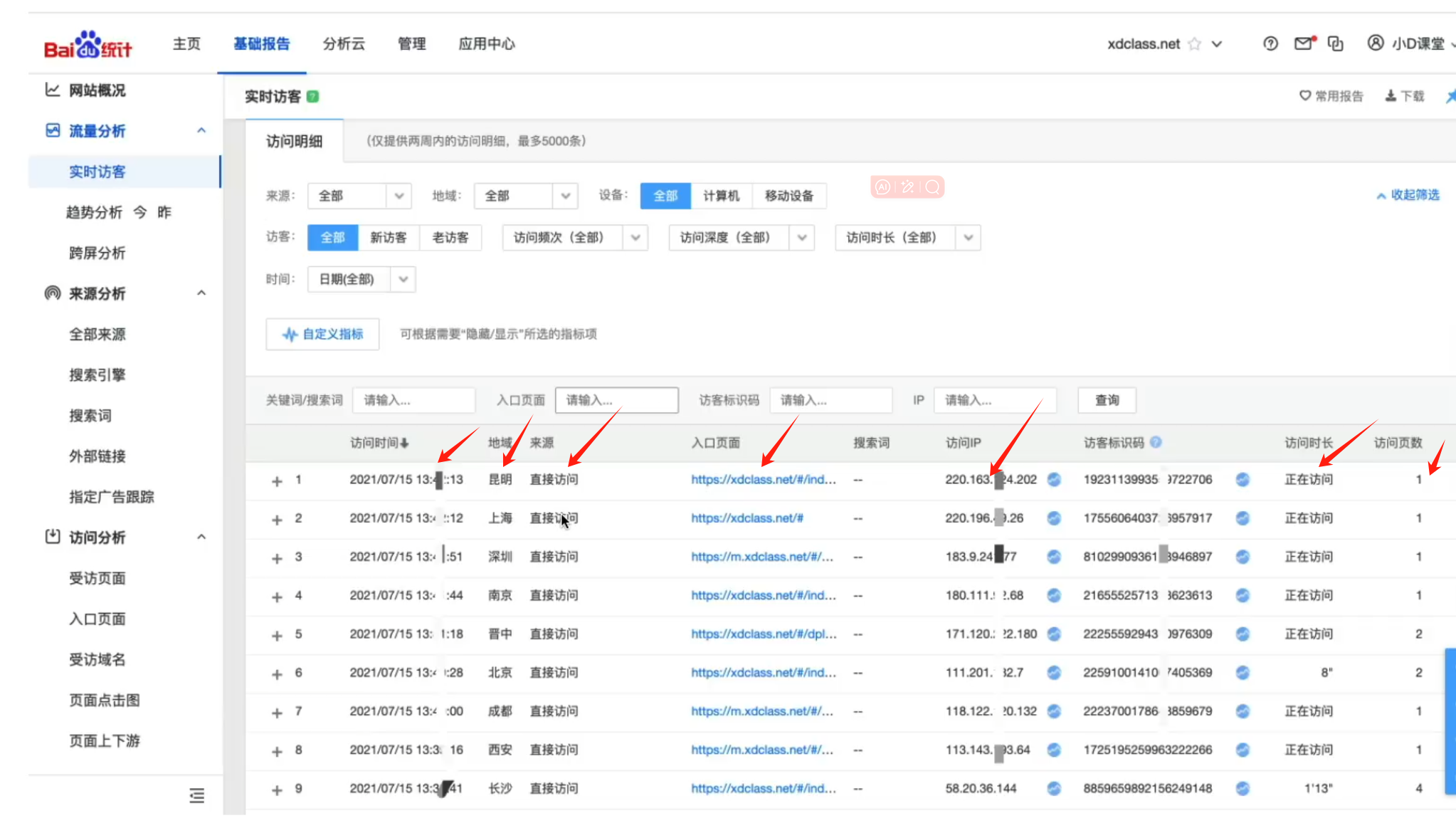The width and height of the screenshot is (1456, 818).
Task: Favorite xdclass.net with the star icon
Action: (1195, 44)
